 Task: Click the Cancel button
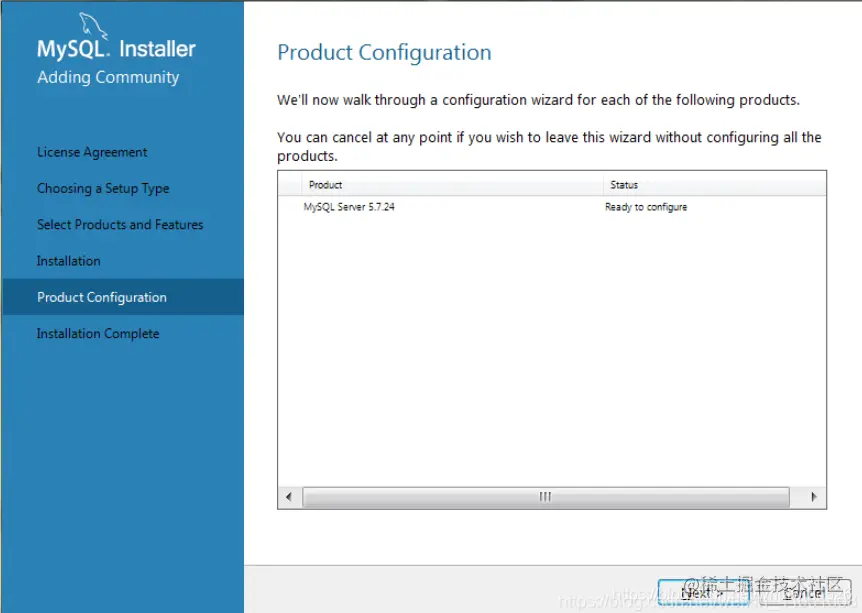click(x=803, y=593)
